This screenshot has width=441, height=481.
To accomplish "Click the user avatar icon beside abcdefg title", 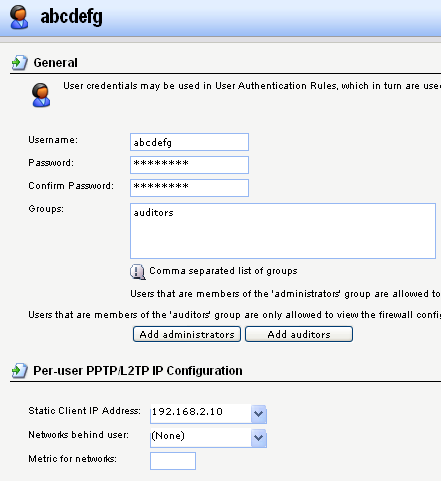I will coord(19,17).
